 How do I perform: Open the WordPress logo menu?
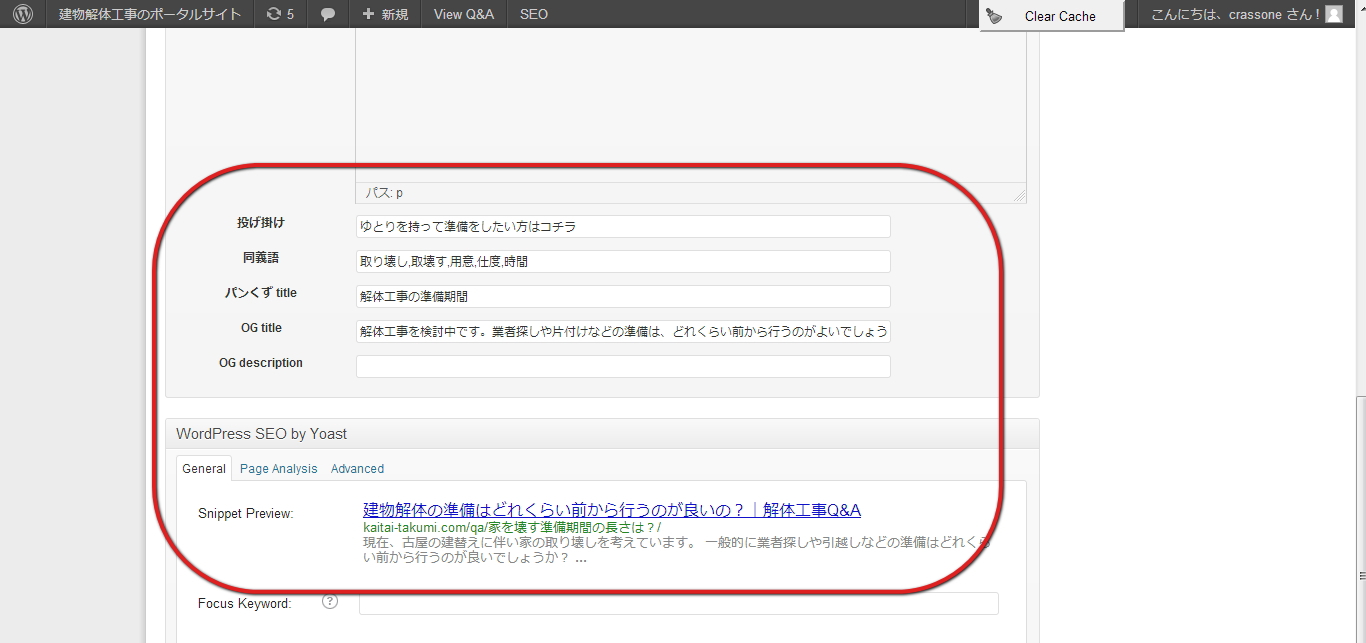point(23,14)
